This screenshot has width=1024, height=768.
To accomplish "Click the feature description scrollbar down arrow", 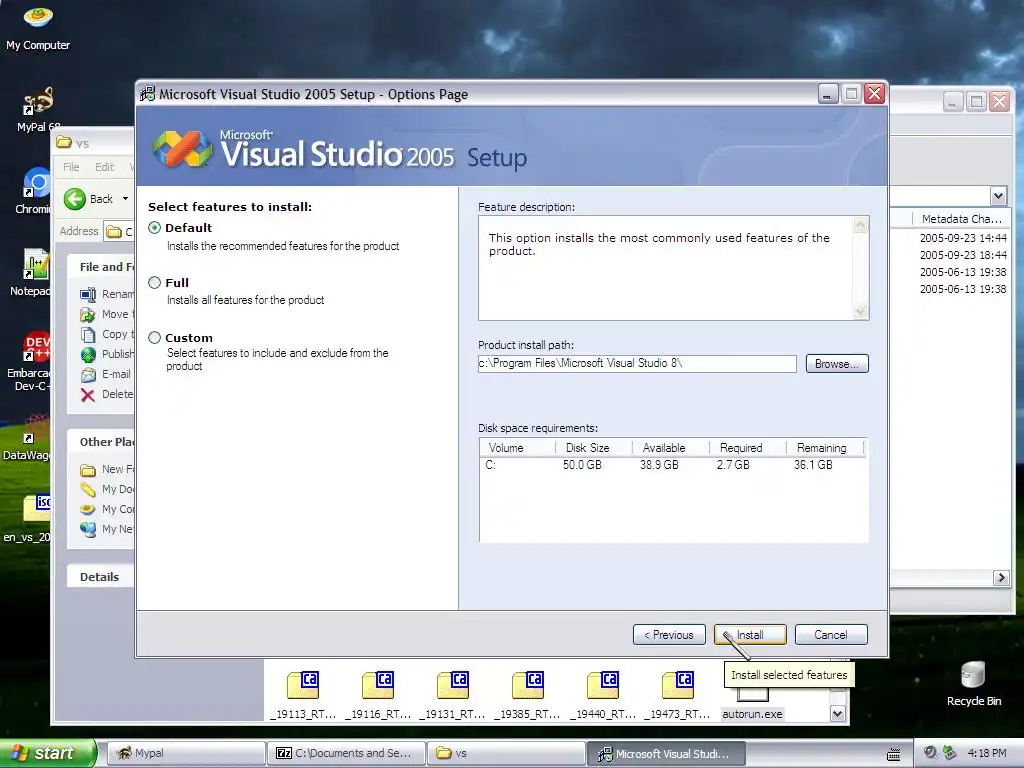I will [x=861, y=312].
